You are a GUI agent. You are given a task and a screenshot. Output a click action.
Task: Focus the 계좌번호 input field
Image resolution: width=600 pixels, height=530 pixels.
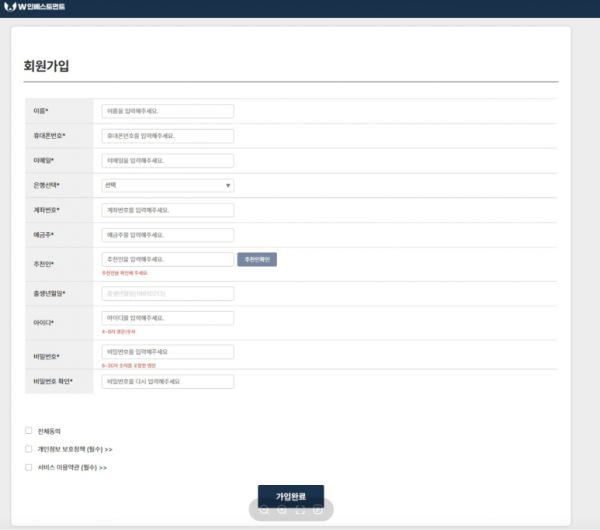(168, 210)
